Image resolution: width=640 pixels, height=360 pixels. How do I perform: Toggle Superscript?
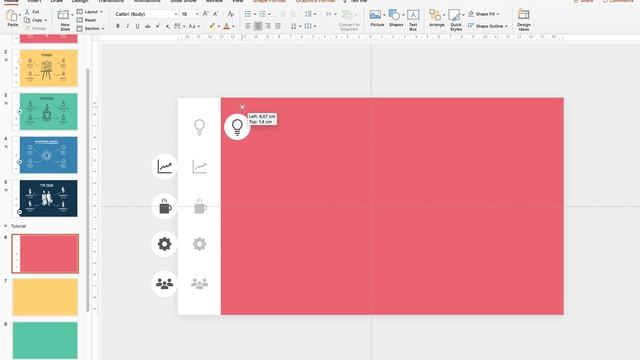point(158,26)
